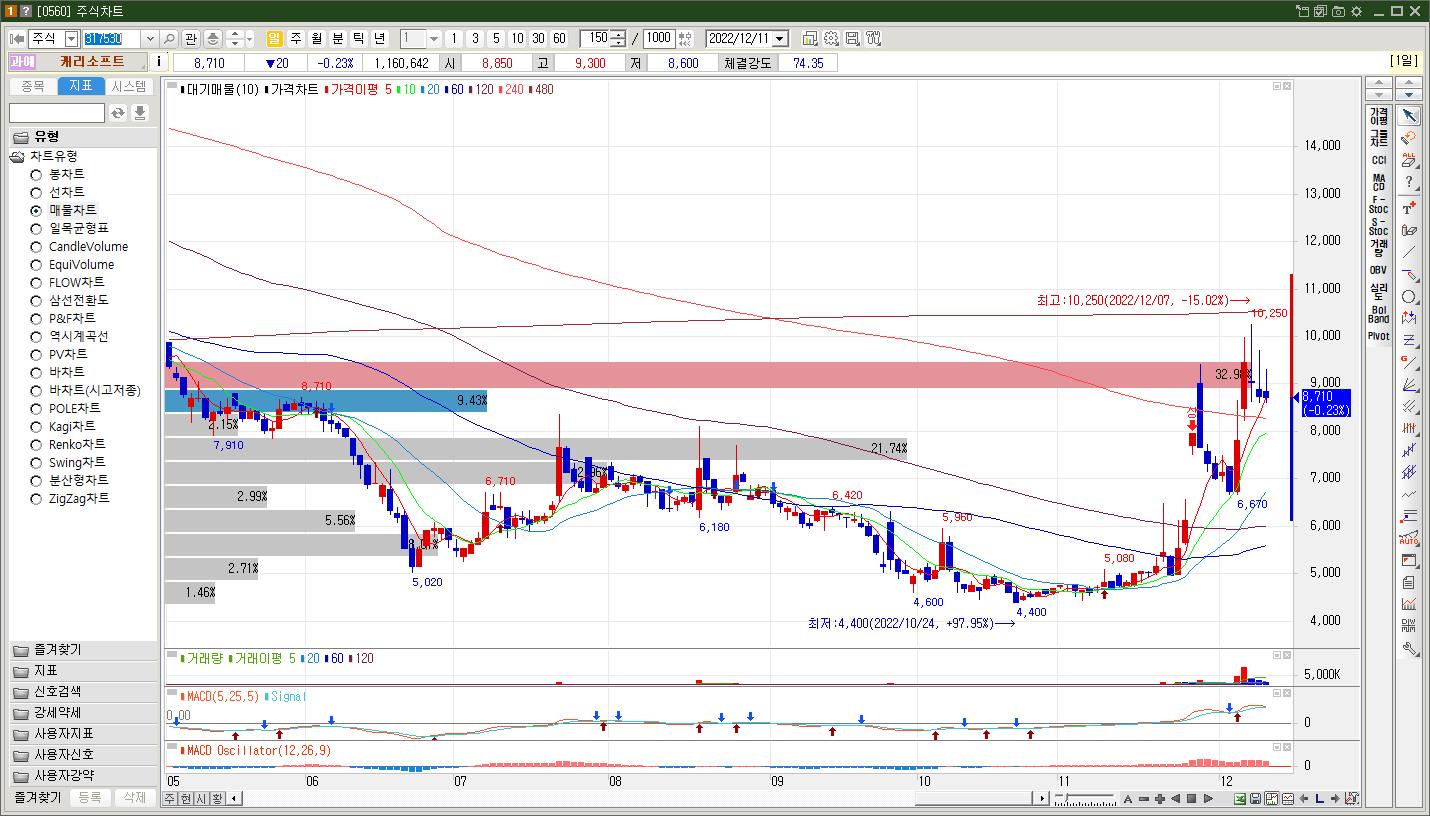Click the floppy disk save icon at bottom
The height and width of the screenshot is (816, 1430).
[1256, 798]
